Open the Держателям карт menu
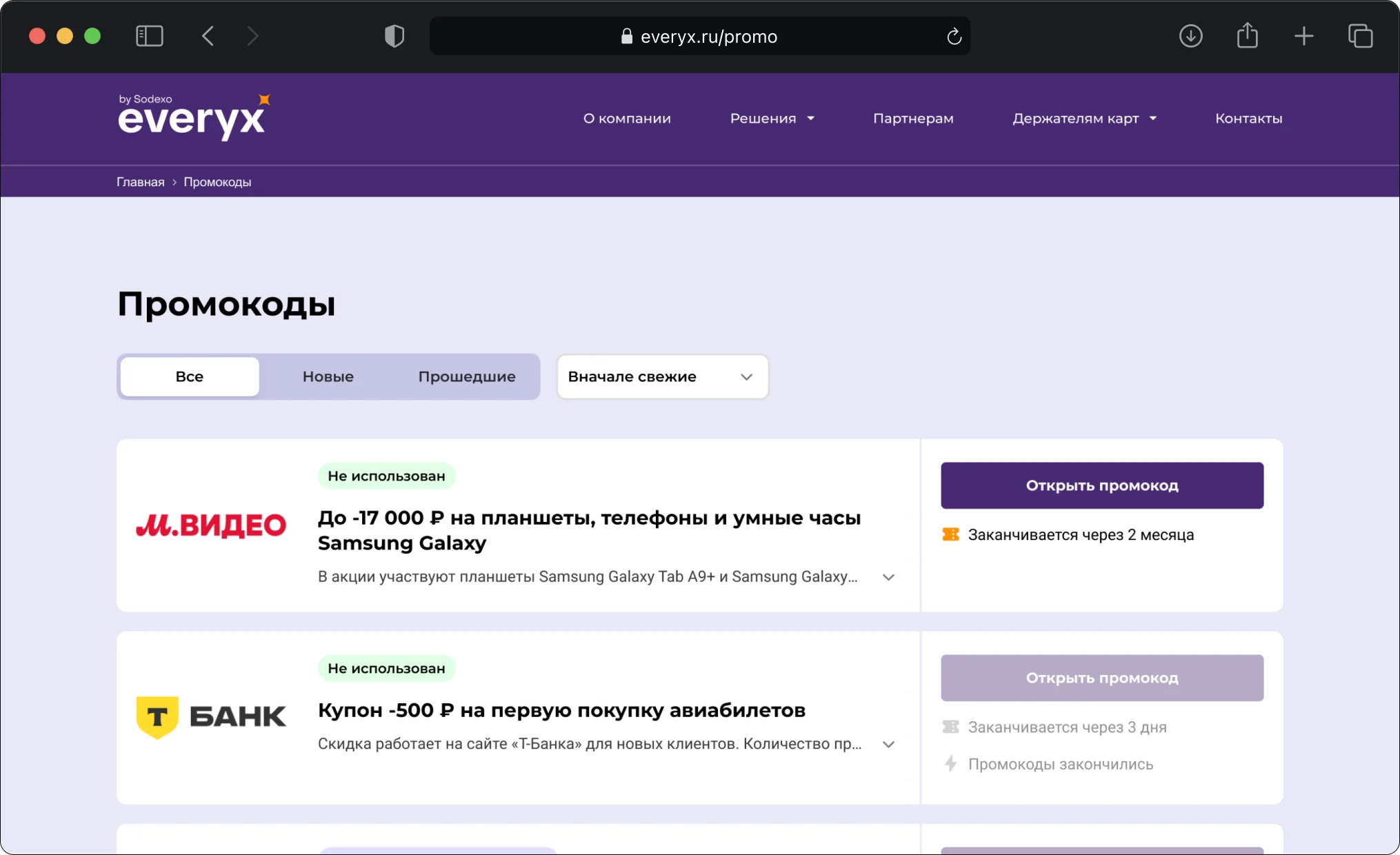The width and height of the screenshot is (1400, 855). click(1084, 119)
